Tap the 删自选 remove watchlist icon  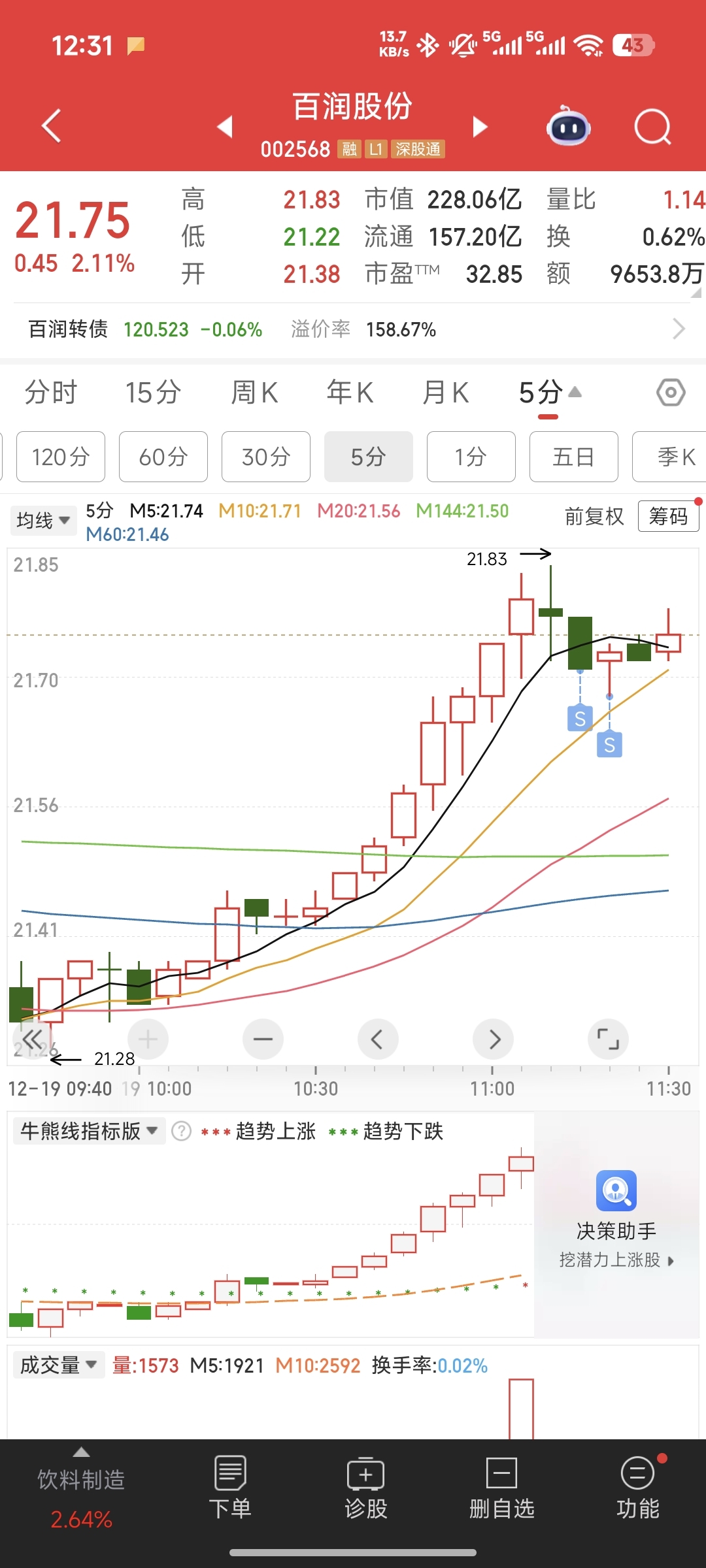[x=502, y=1473]
